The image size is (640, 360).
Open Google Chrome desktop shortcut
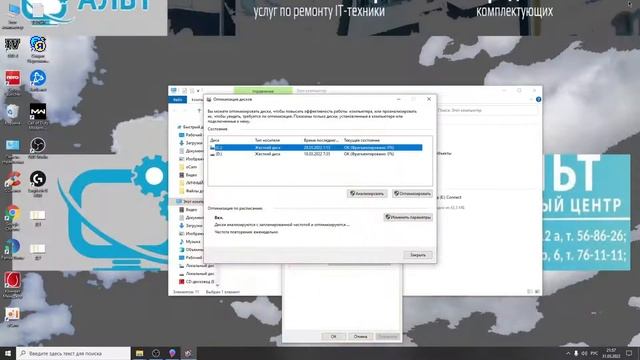point(13,217)
